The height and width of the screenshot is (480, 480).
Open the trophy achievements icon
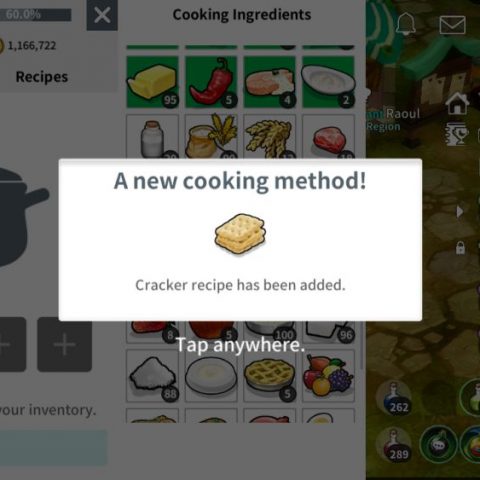457,134
